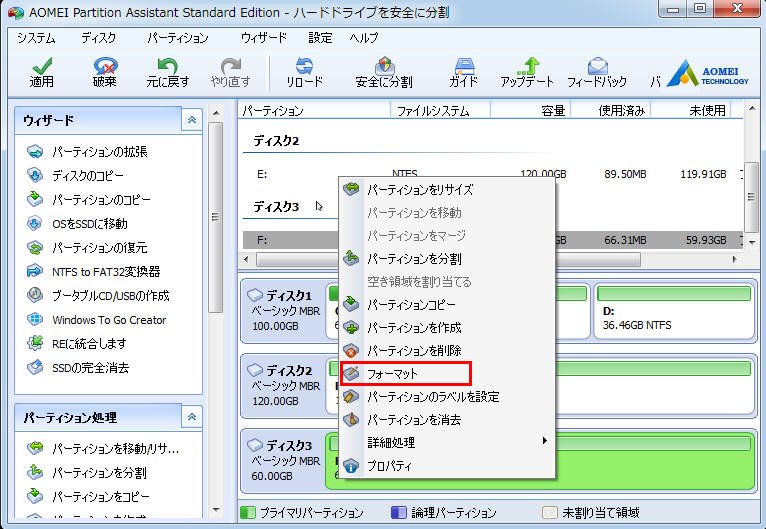Image resolution: width=766 pixels, height=529 pixels.
Task: Open プロパティ from context menu
Action: click(x=447, y=466)
